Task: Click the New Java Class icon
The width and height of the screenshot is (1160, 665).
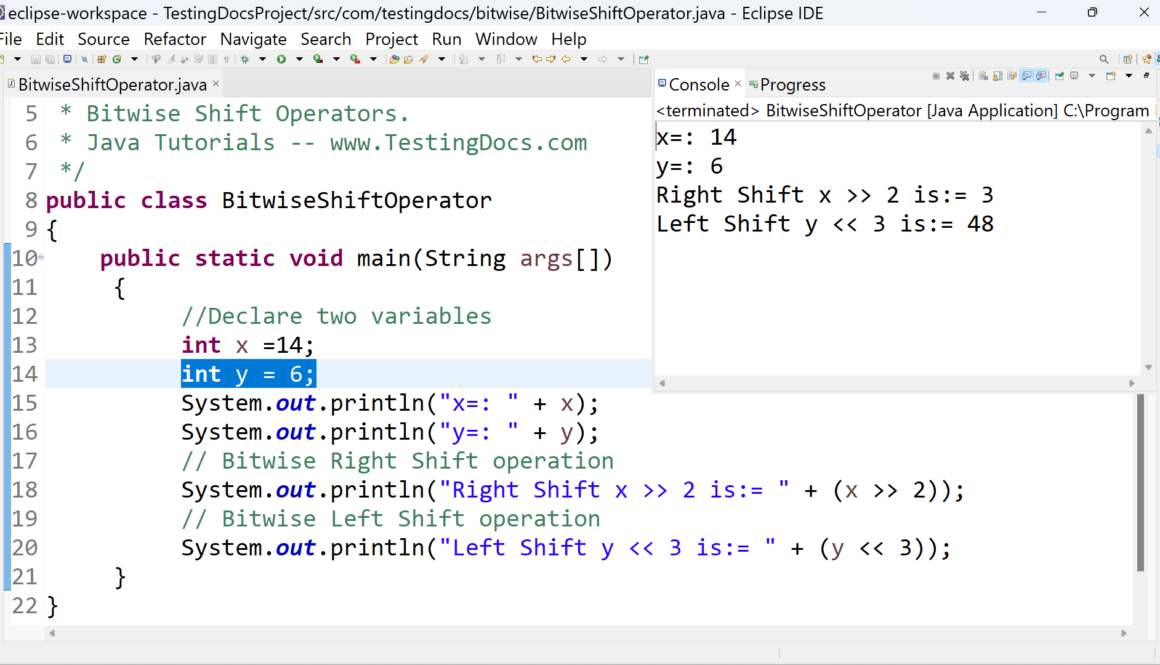Action: click(118, 60)
